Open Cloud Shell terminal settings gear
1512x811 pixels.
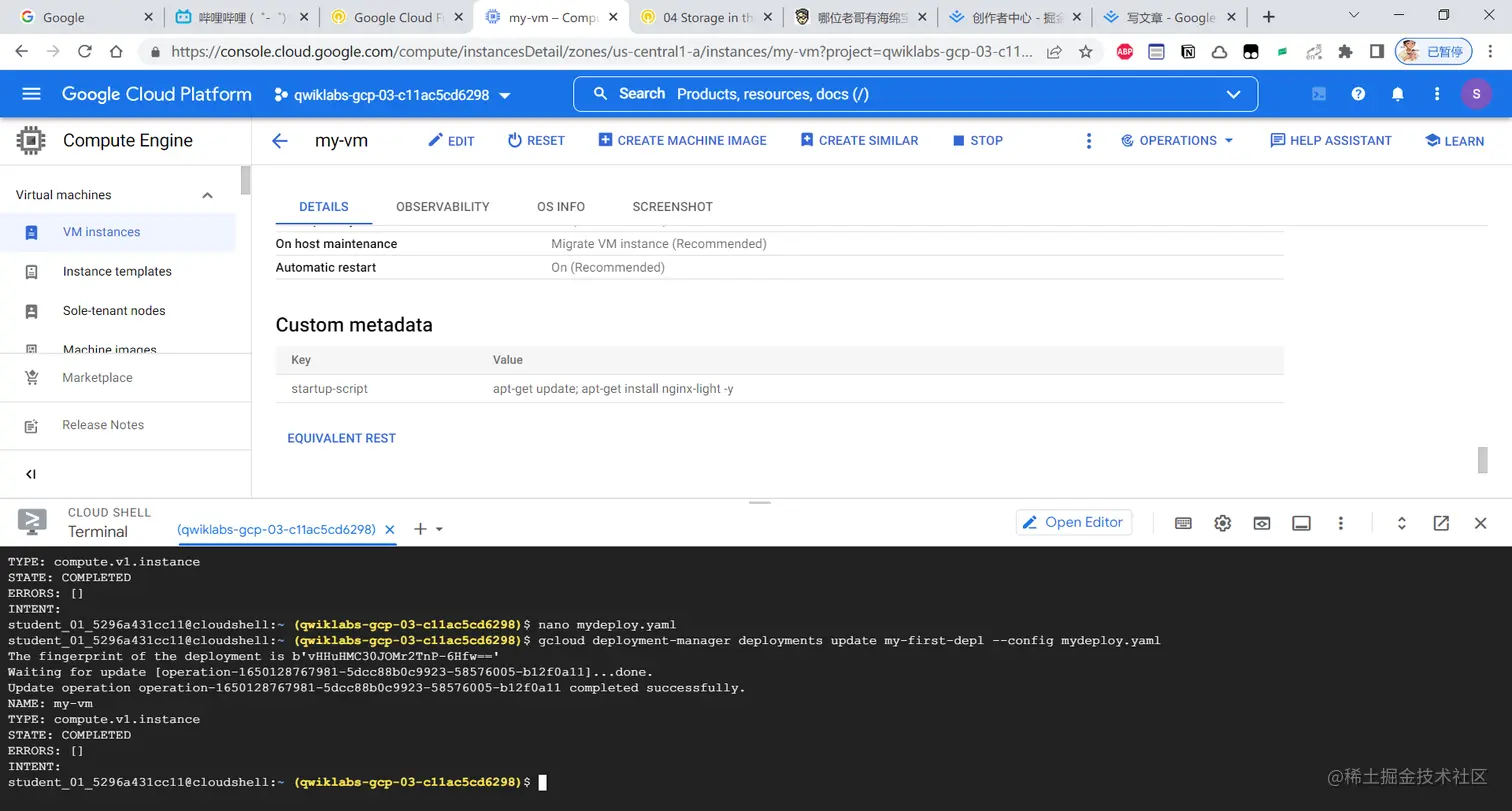click(x=1222, y=523)
